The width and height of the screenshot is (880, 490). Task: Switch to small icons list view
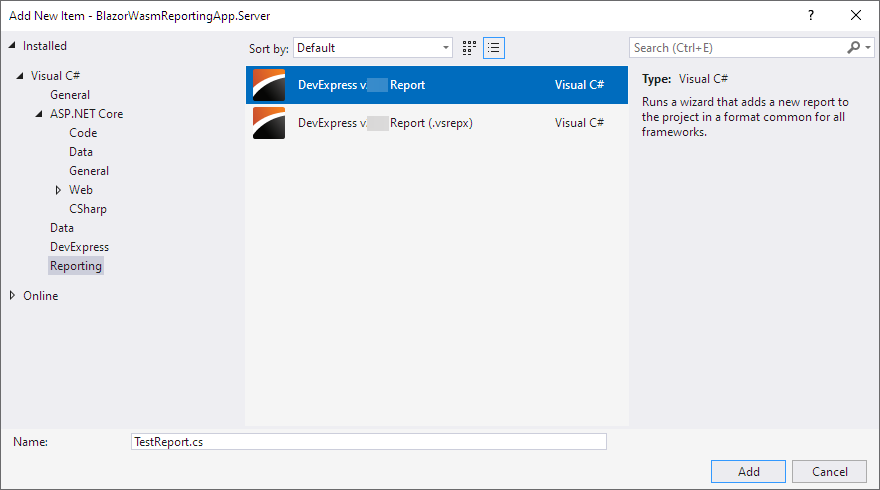494,48
